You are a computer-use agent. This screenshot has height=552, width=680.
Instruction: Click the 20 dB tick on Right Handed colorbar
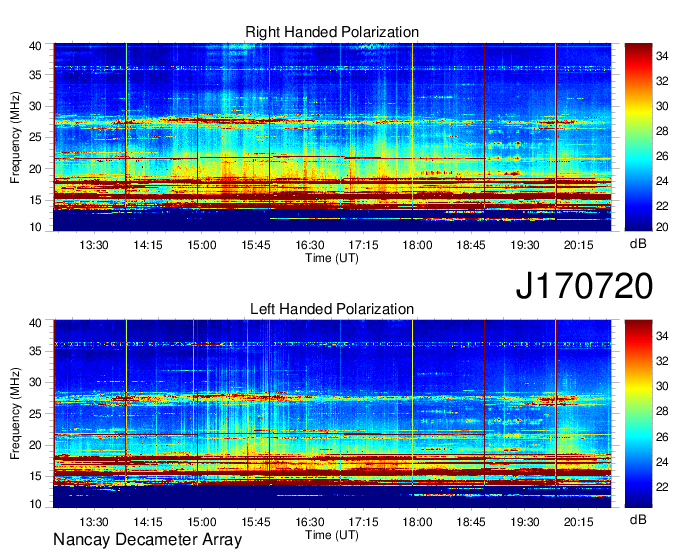(662, 227)
